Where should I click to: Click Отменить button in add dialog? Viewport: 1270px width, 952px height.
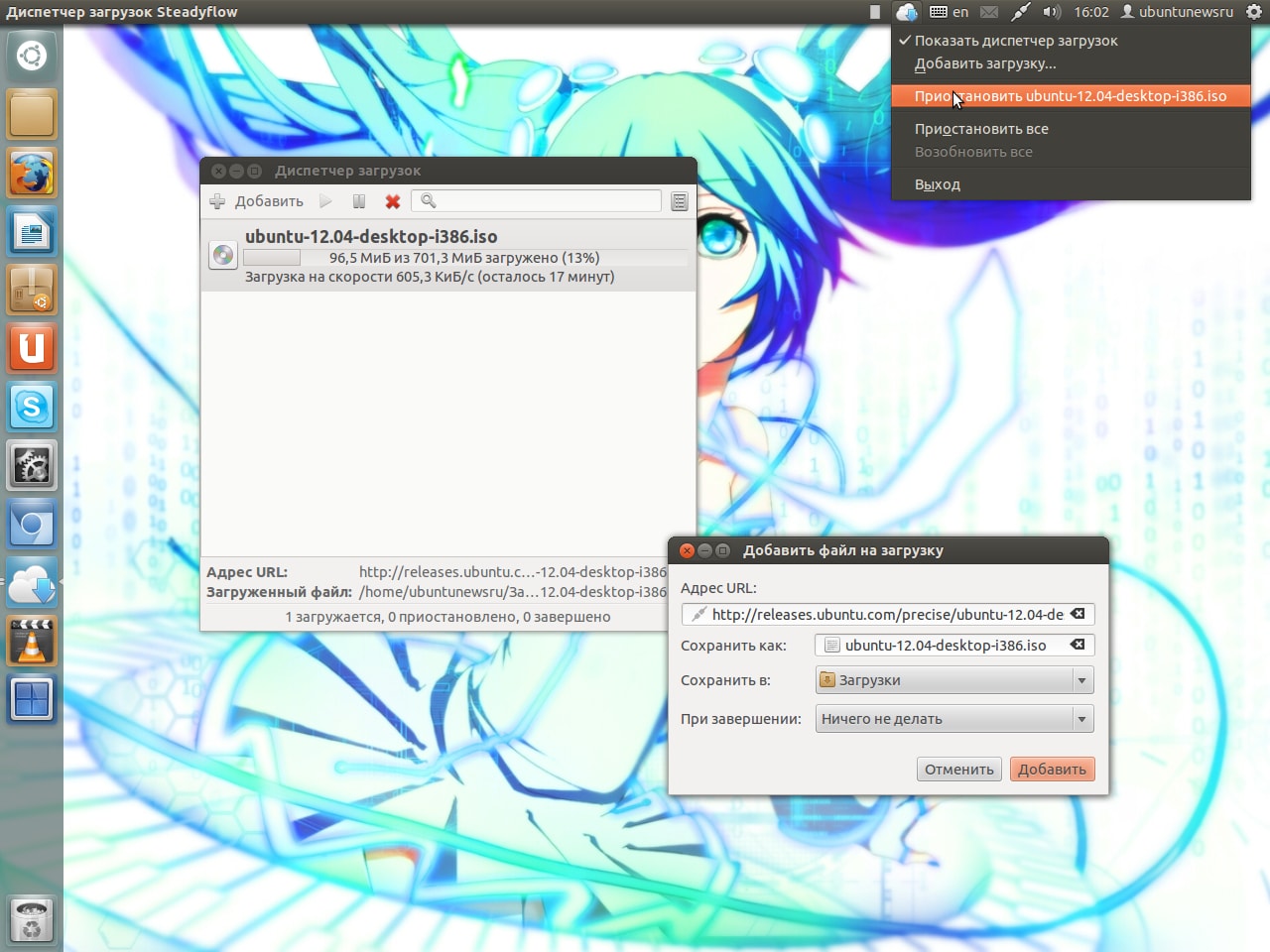pos(959,770)
